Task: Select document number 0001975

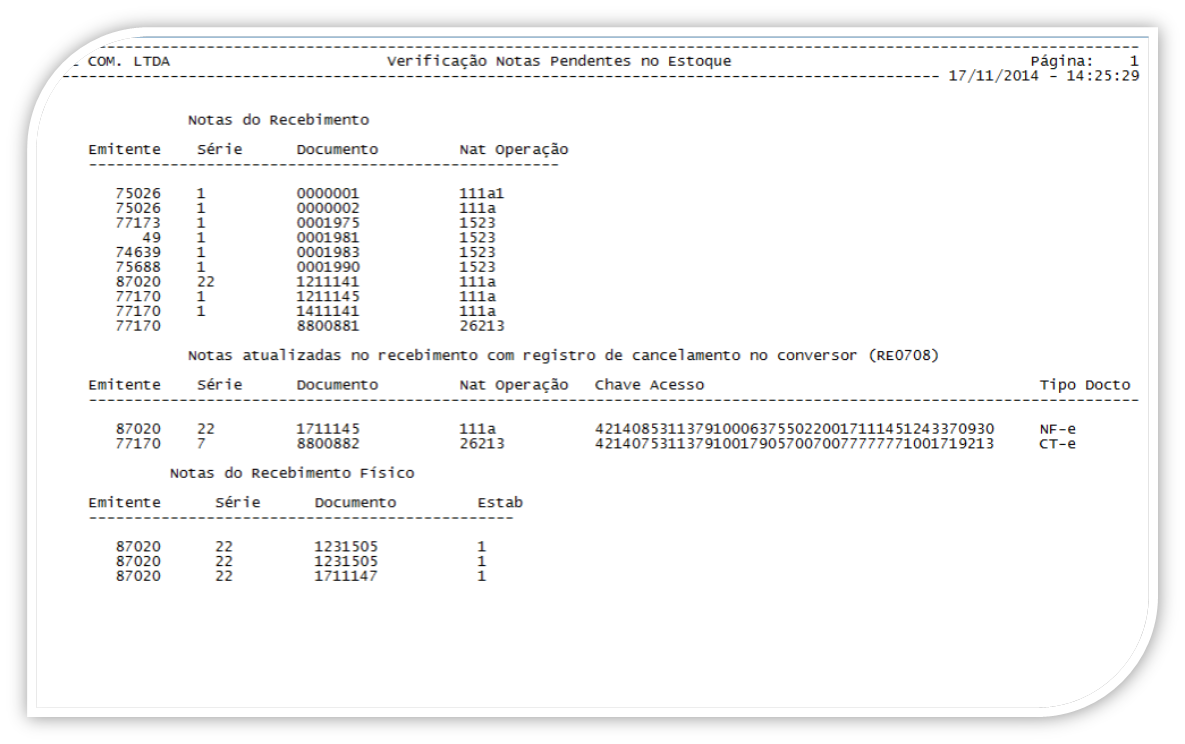Action: click(x=328, y=223)
